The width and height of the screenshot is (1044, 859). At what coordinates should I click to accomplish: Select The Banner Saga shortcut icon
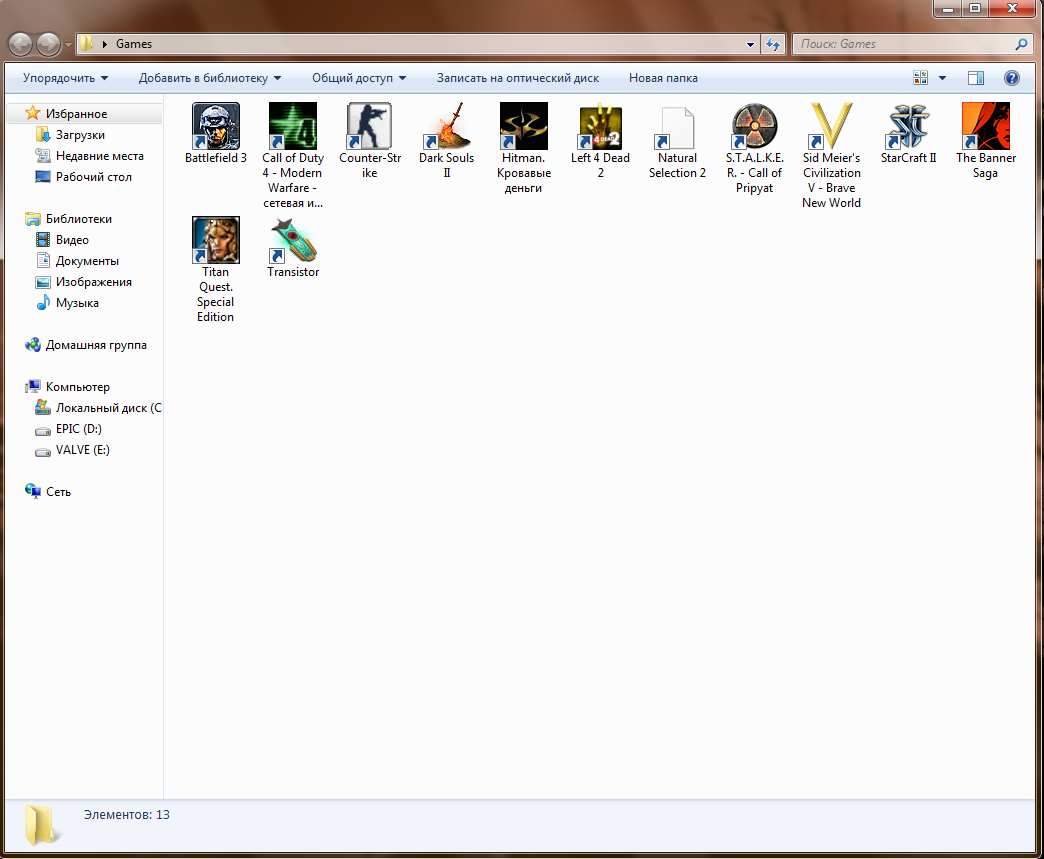click(986, 126)
